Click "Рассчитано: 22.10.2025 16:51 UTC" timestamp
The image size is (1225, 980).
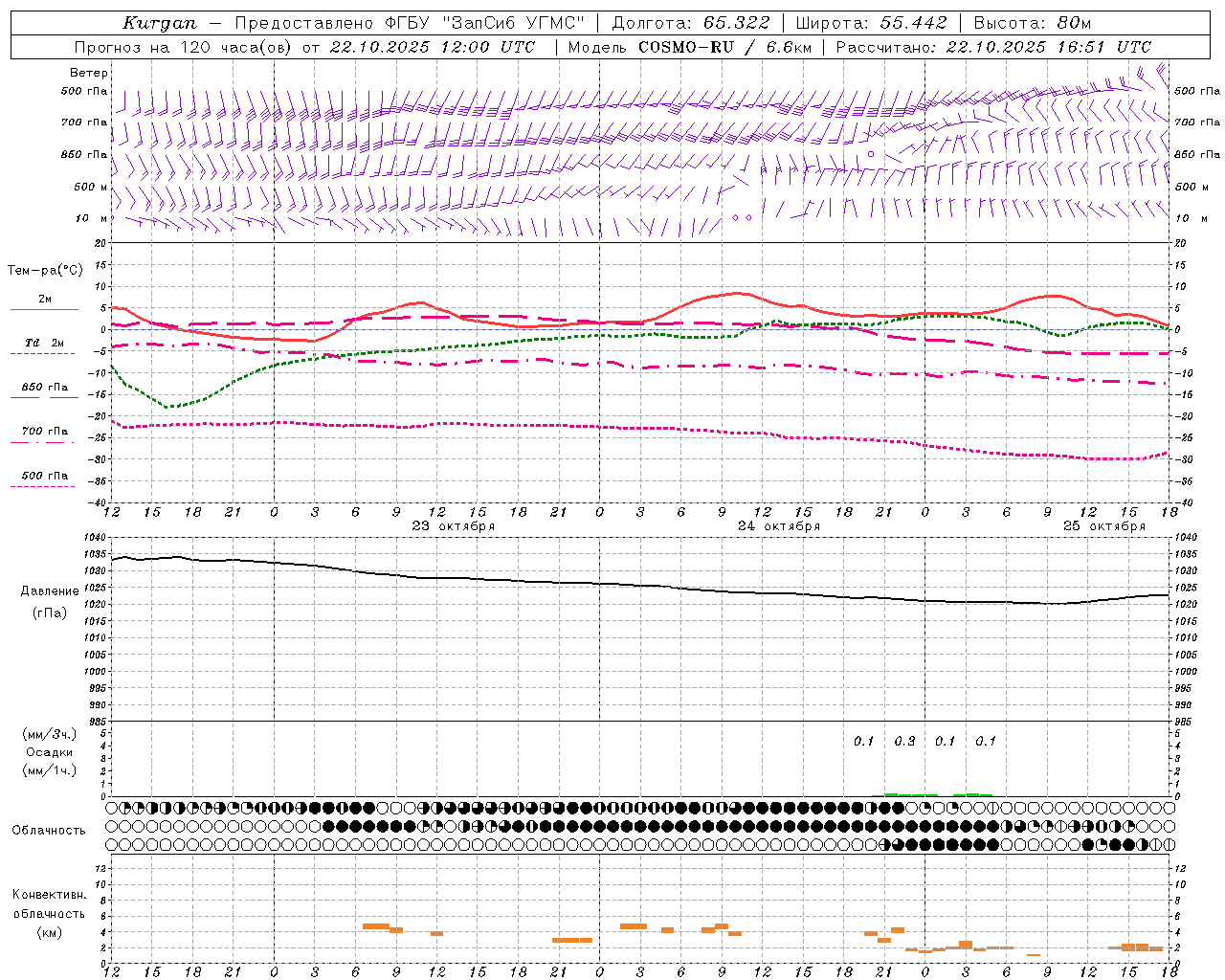993,47
